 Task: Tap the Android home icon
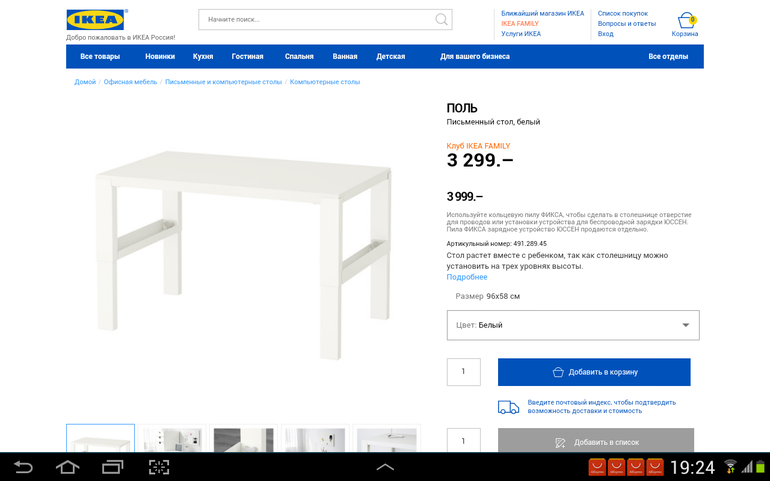67,467
